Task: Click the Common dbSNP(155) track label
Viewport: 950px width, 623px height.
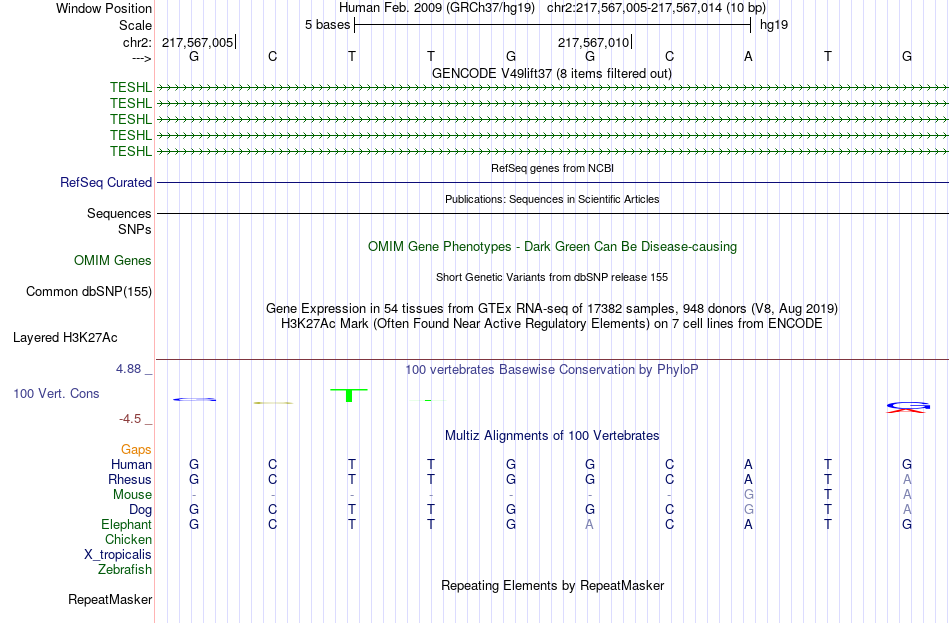Action: click(x=89, y=292)
